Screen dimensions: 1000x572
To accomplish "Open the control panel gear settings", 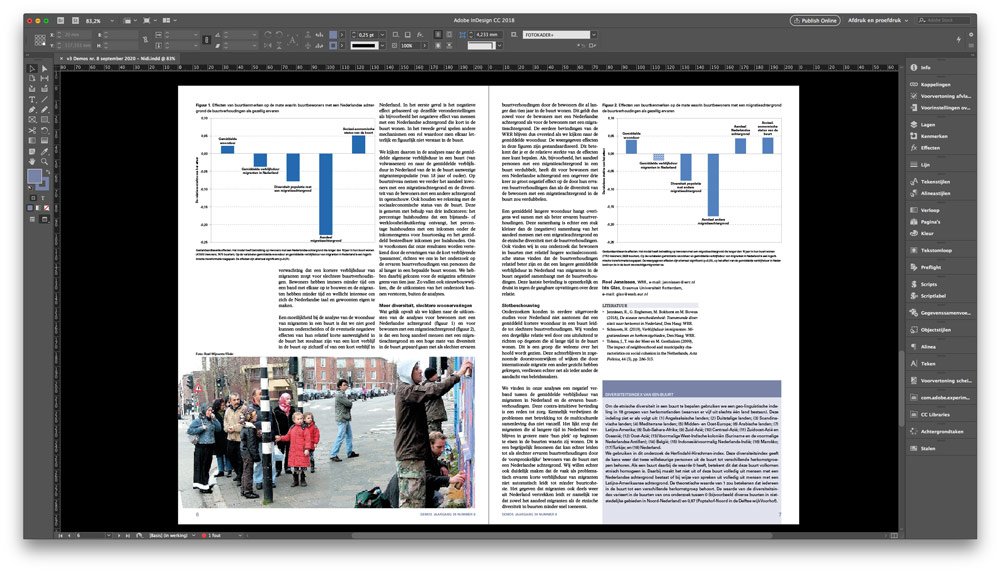I will pos(971,34).
